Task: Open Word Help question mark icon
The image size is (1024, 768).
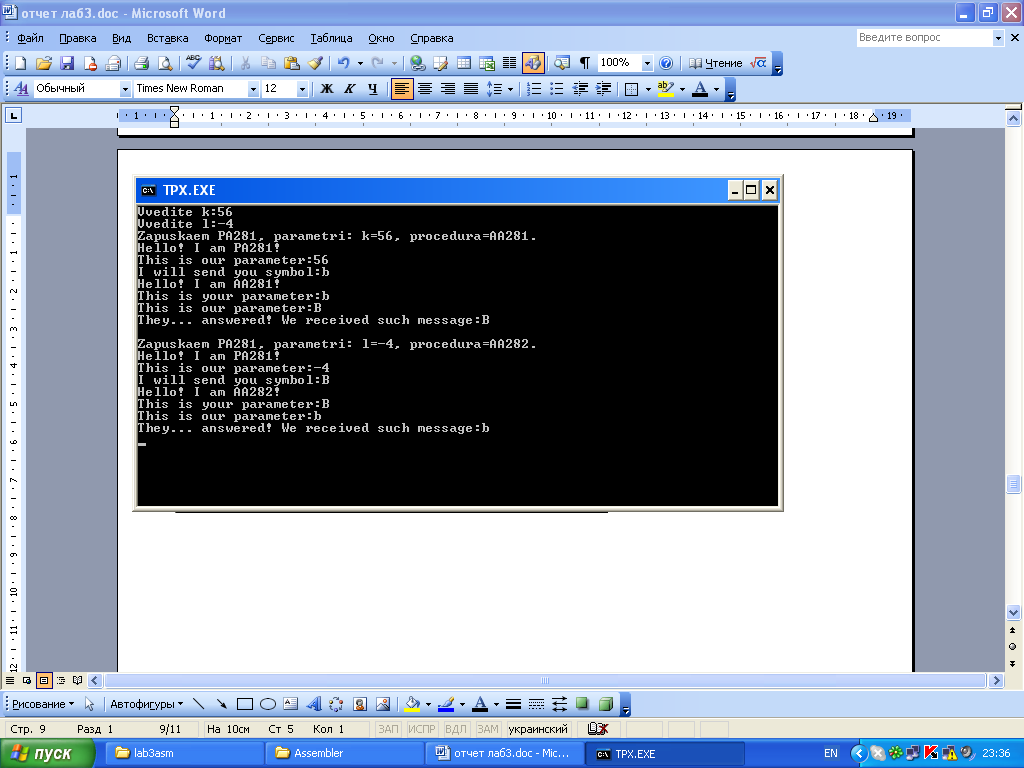Action: click(x=666, y=63)
